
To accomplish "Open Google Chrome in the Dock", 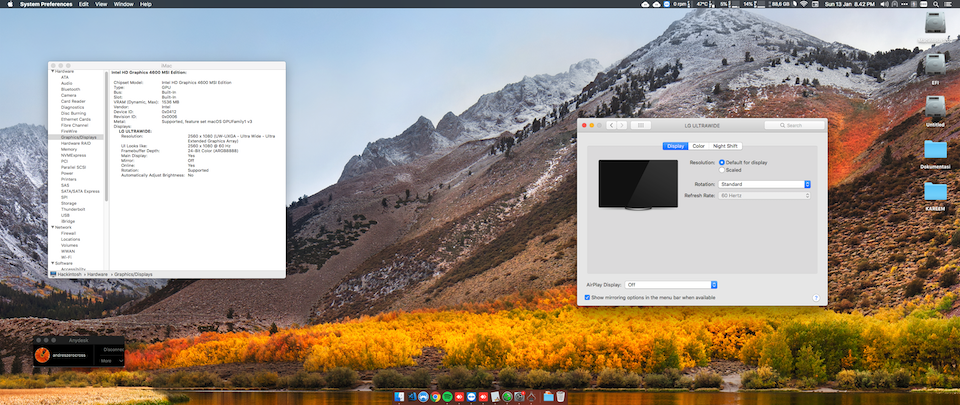I will pyautogui.click(x=435, y=396).
